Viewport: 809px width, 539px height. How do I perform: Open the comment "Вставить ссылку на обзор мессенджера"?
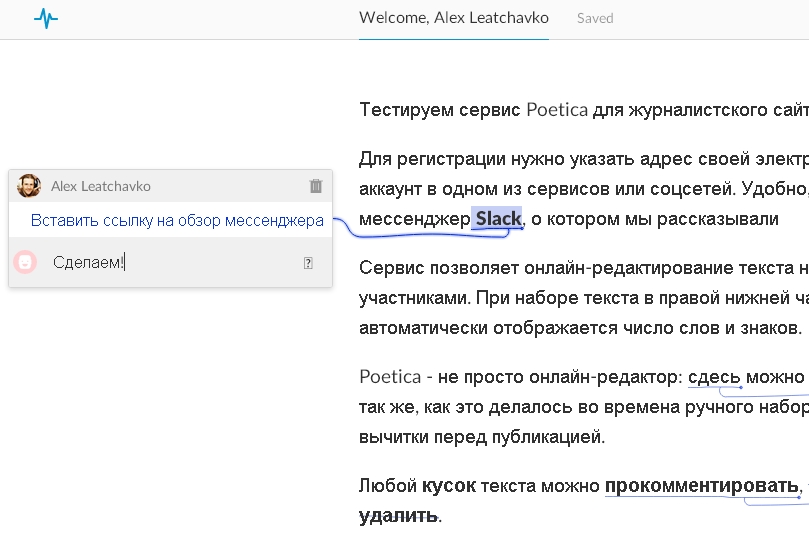pos(177,221)
